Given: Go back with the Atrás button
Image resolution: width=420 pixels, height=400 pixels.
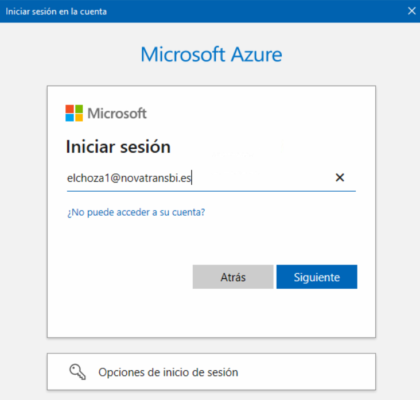Looking at the screenshot, I should [x=233, y=277].
